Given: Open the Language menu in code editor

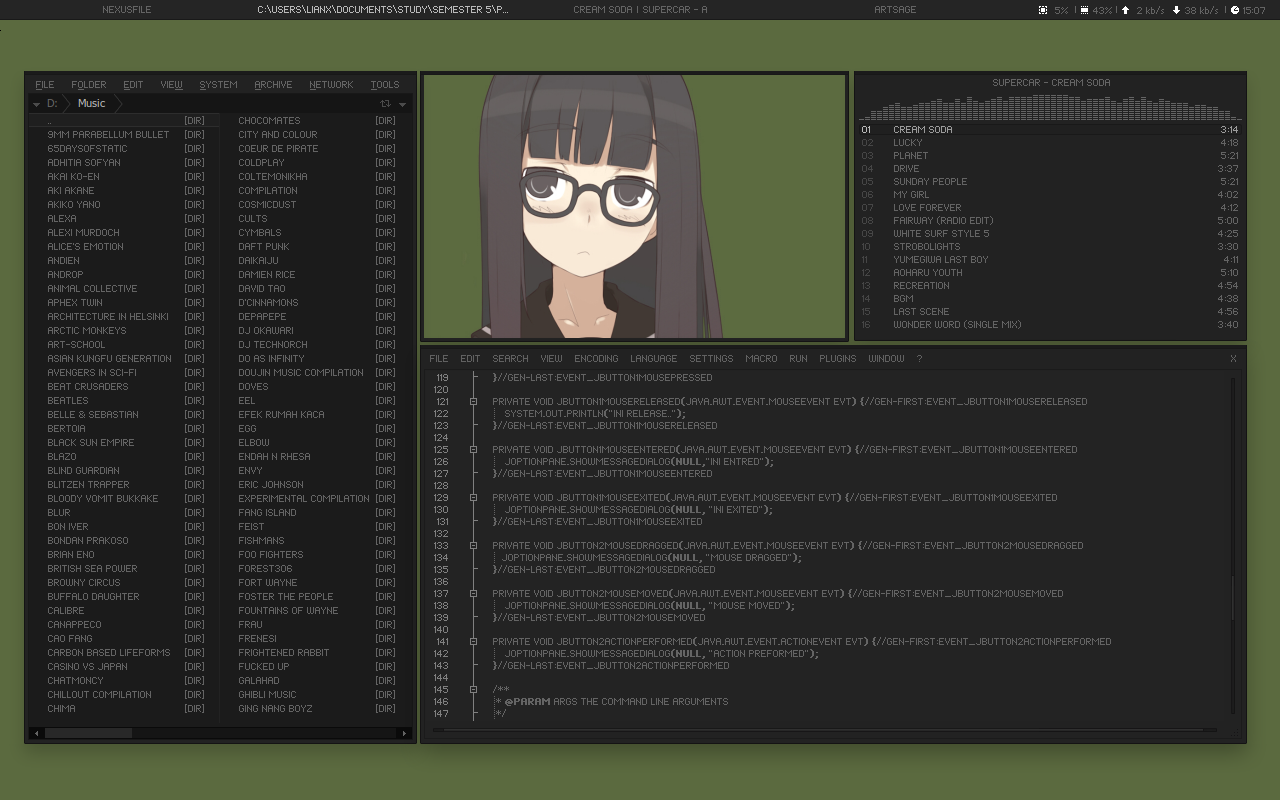Looking at the screenshot, I should tap(654, 358).
